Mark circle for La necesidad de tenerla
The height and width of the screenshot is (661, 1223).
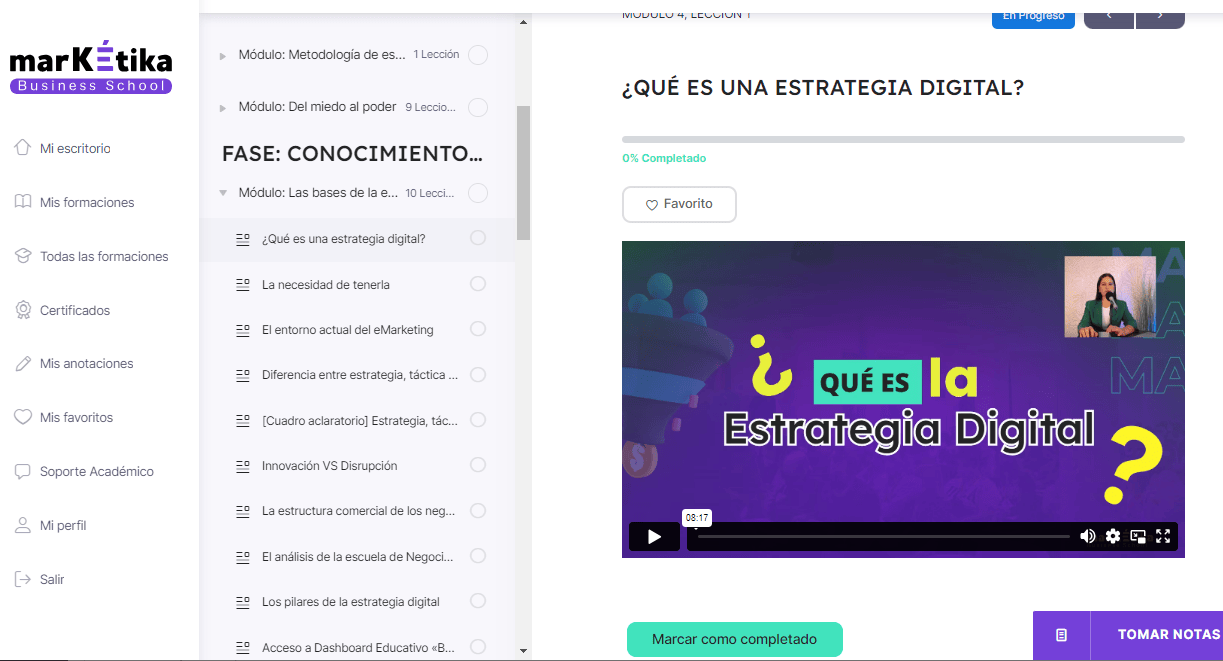tap(478, 284)
